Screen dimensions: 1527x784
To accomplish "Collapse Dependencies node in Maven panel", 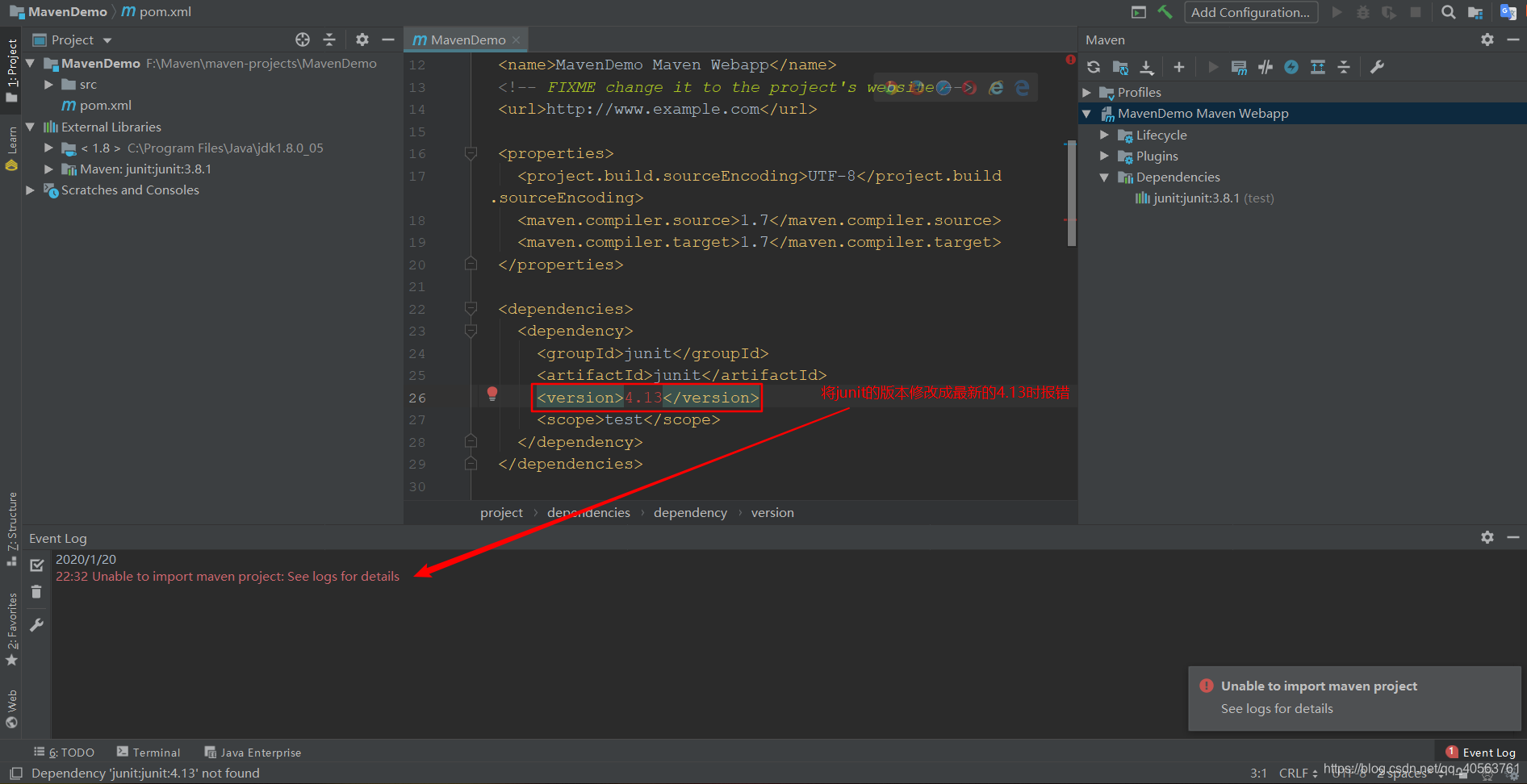I will (1105, 177).
